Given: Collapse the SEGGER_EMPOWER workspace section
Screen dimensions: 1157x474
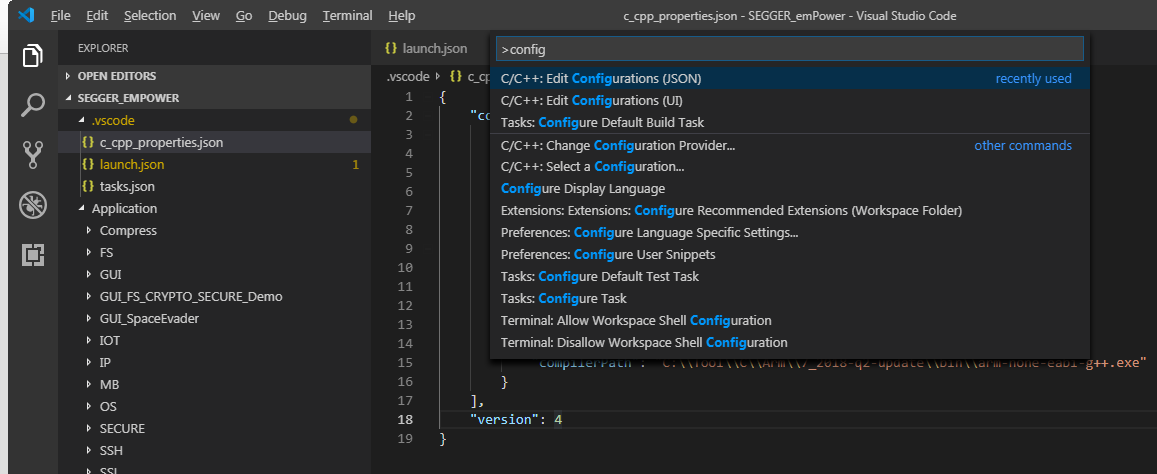Looking at the screenshot, I should (214, 98).
